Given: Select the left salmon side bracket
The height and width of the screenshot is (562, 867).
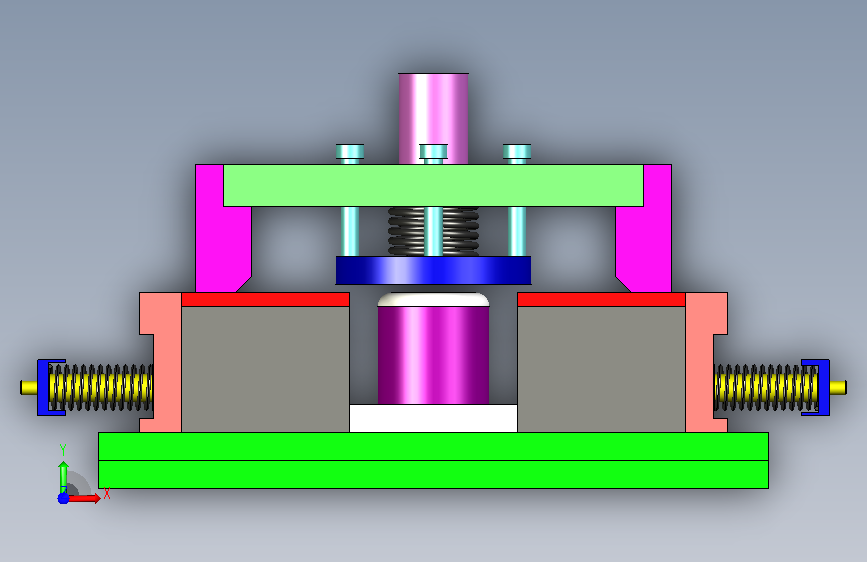Looking at the screenshot, I should pyautogui.click(x=167, y=362).
